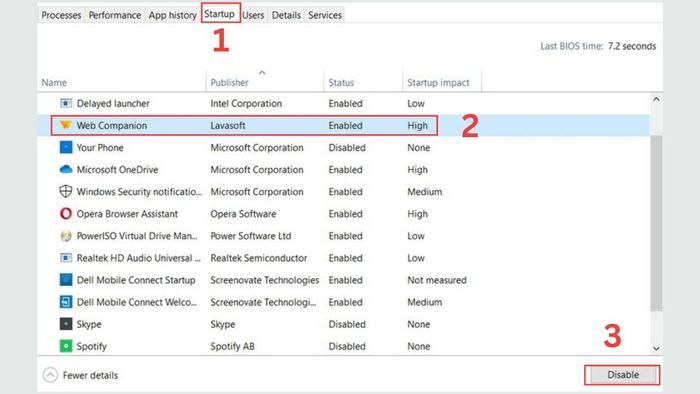This screenshot has height=394, width=700.
Task: Click Disabled status of Your Phone
Action: pyautogui.click(x=347, y=148)
